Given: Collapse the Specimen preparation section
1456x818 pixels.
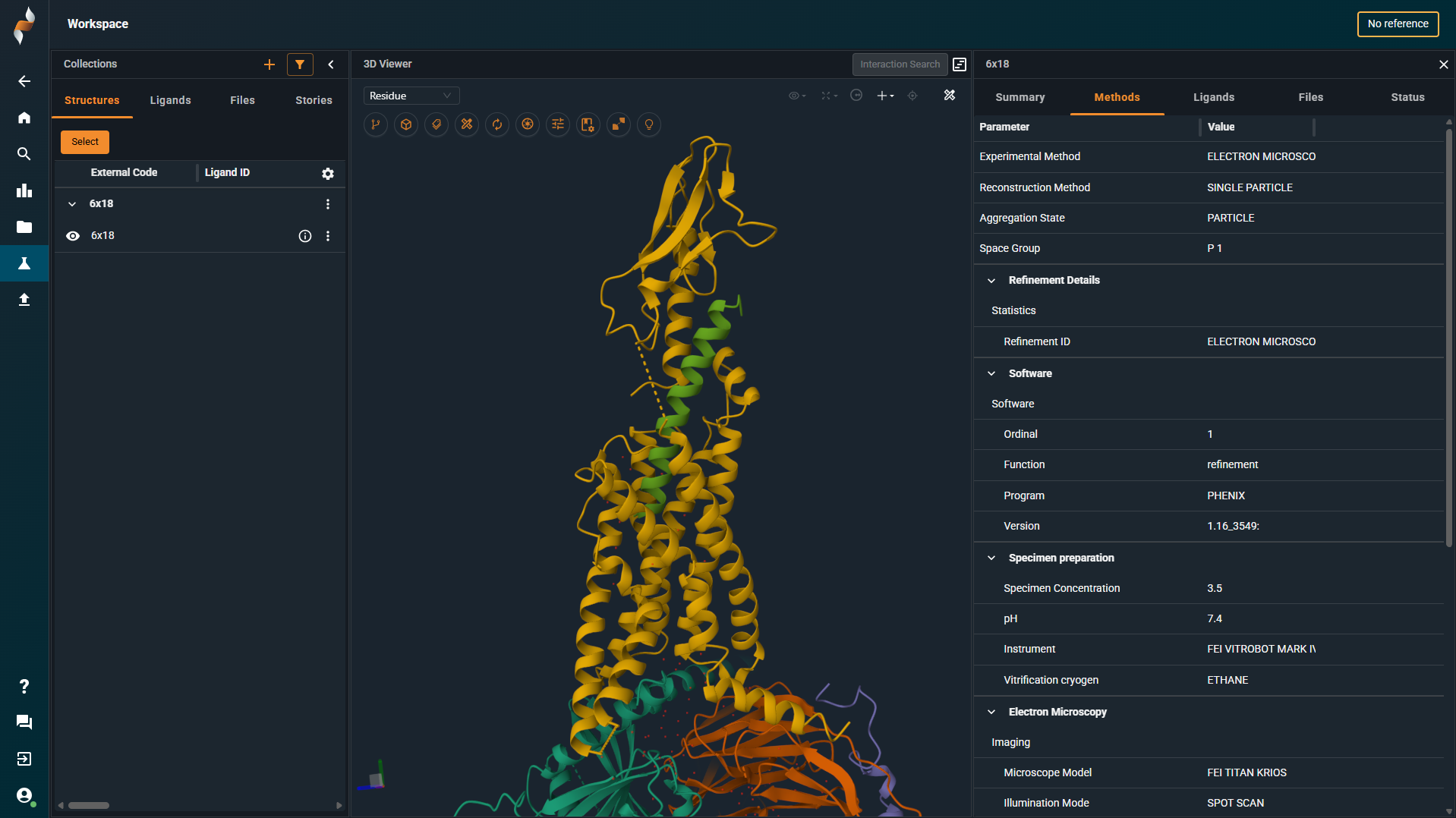Looking at the screenshot, I should pyautogui.click(x=991, y=558).
